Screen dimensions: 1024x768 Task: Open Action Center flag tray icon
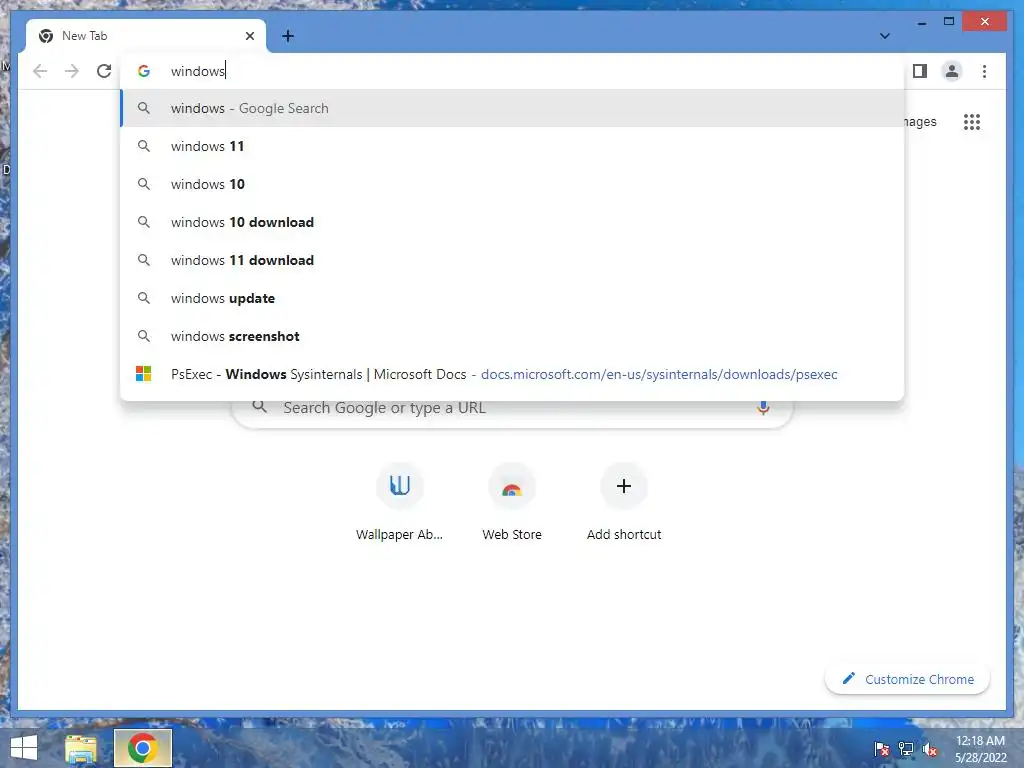[x=882, y=749]
